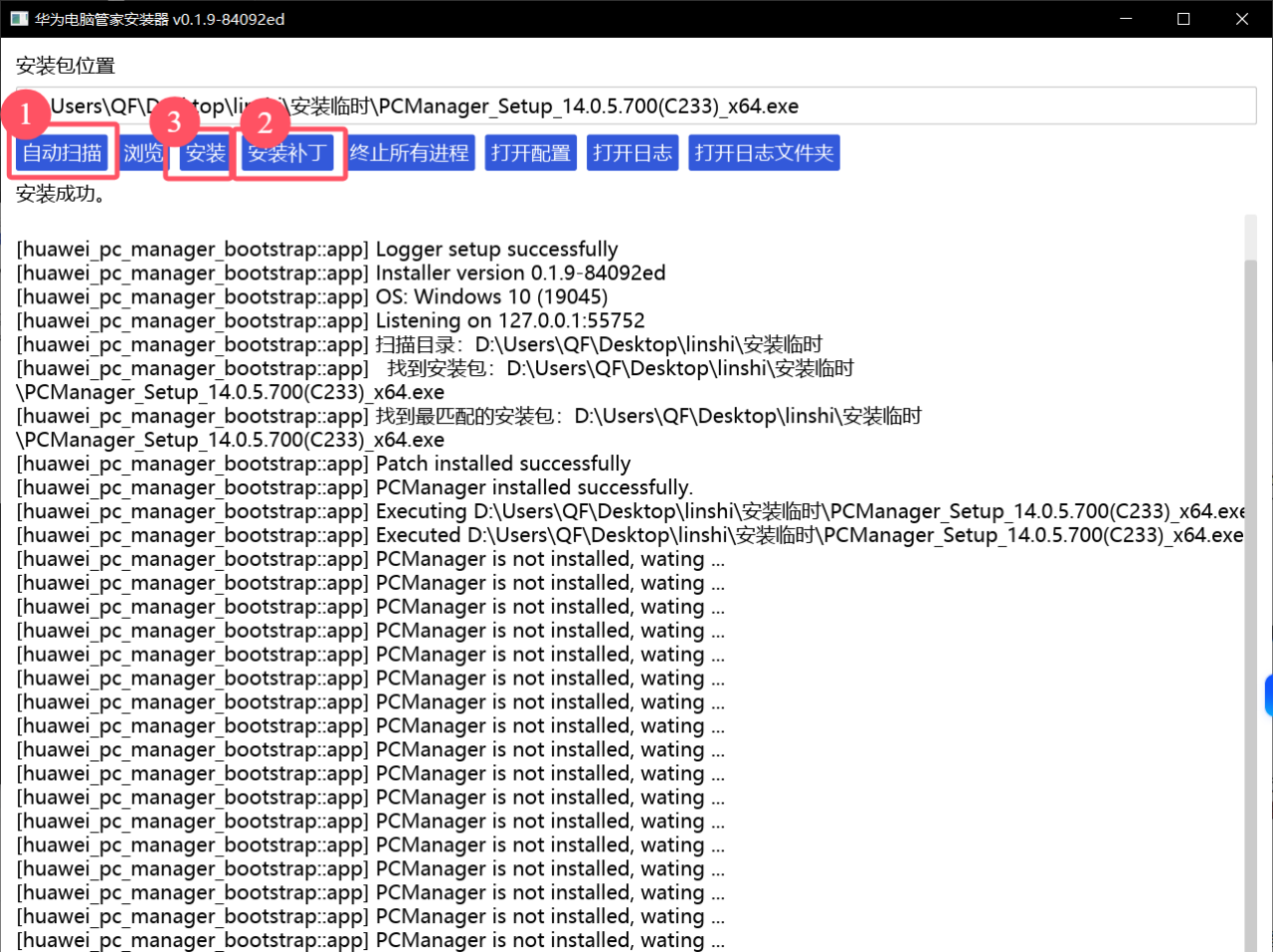Click the 安装 install button
Image resolution: width=1273 pixels, height=952 pixels.
pos(206,153)
